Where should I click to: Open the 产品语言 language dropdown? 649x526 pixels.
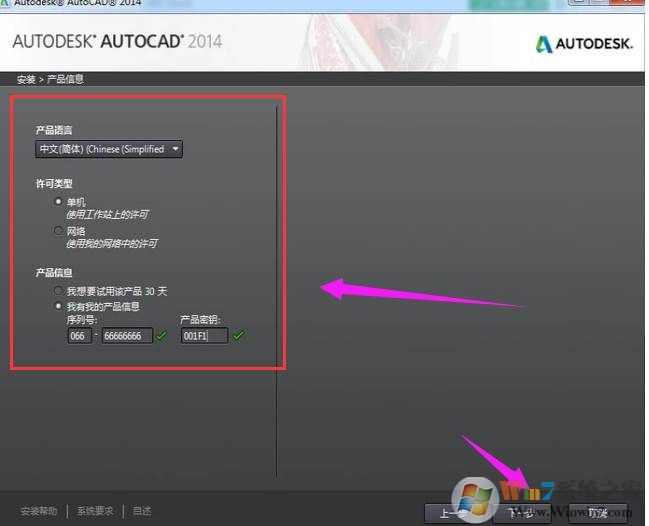tap(108, 149)
